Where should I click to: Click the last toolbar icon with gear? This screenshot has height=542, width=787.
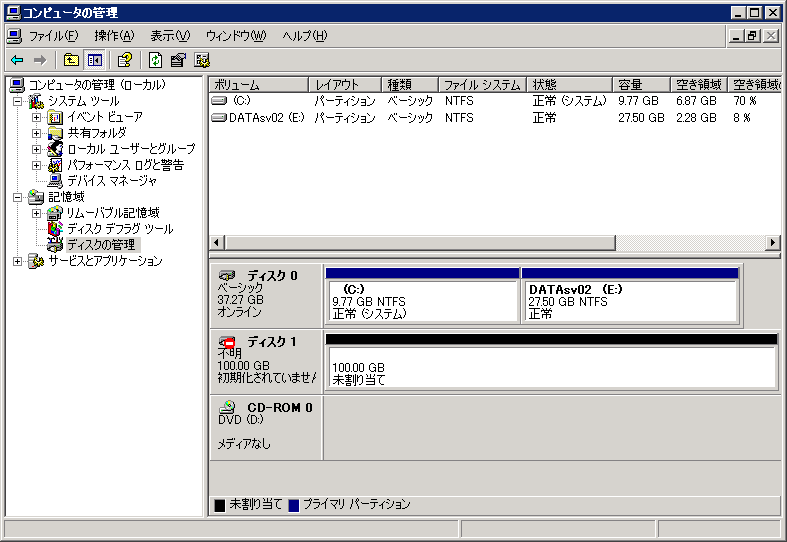202,60
